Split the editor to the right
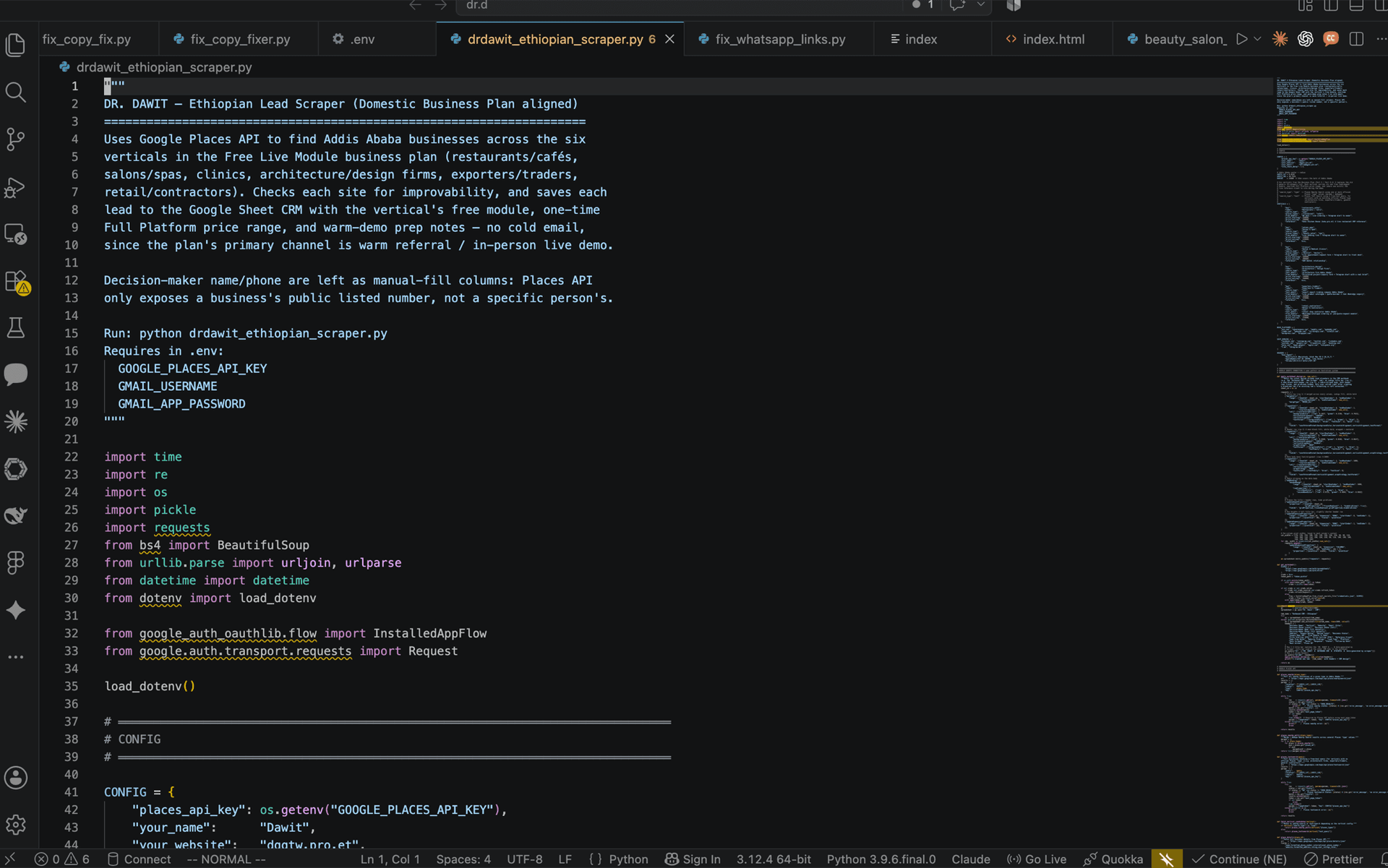Viewport: 1388px width, 868px height. coord(1356,39)
